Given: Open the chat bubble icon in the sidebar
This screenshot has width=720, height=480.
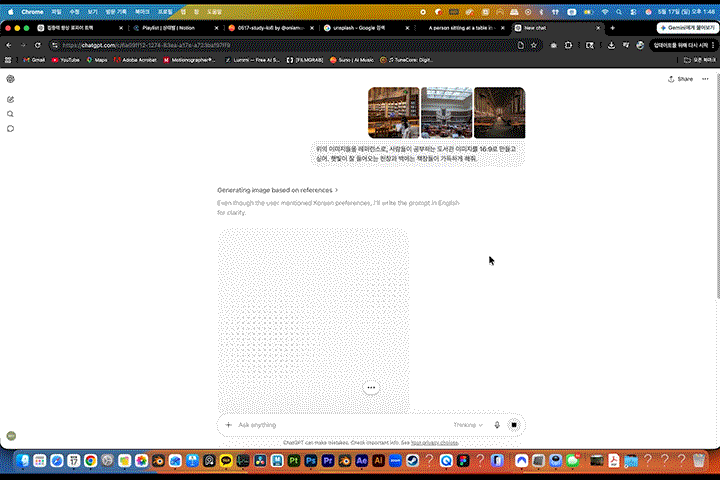Looking at the screenshot, I should coord(11,129).
